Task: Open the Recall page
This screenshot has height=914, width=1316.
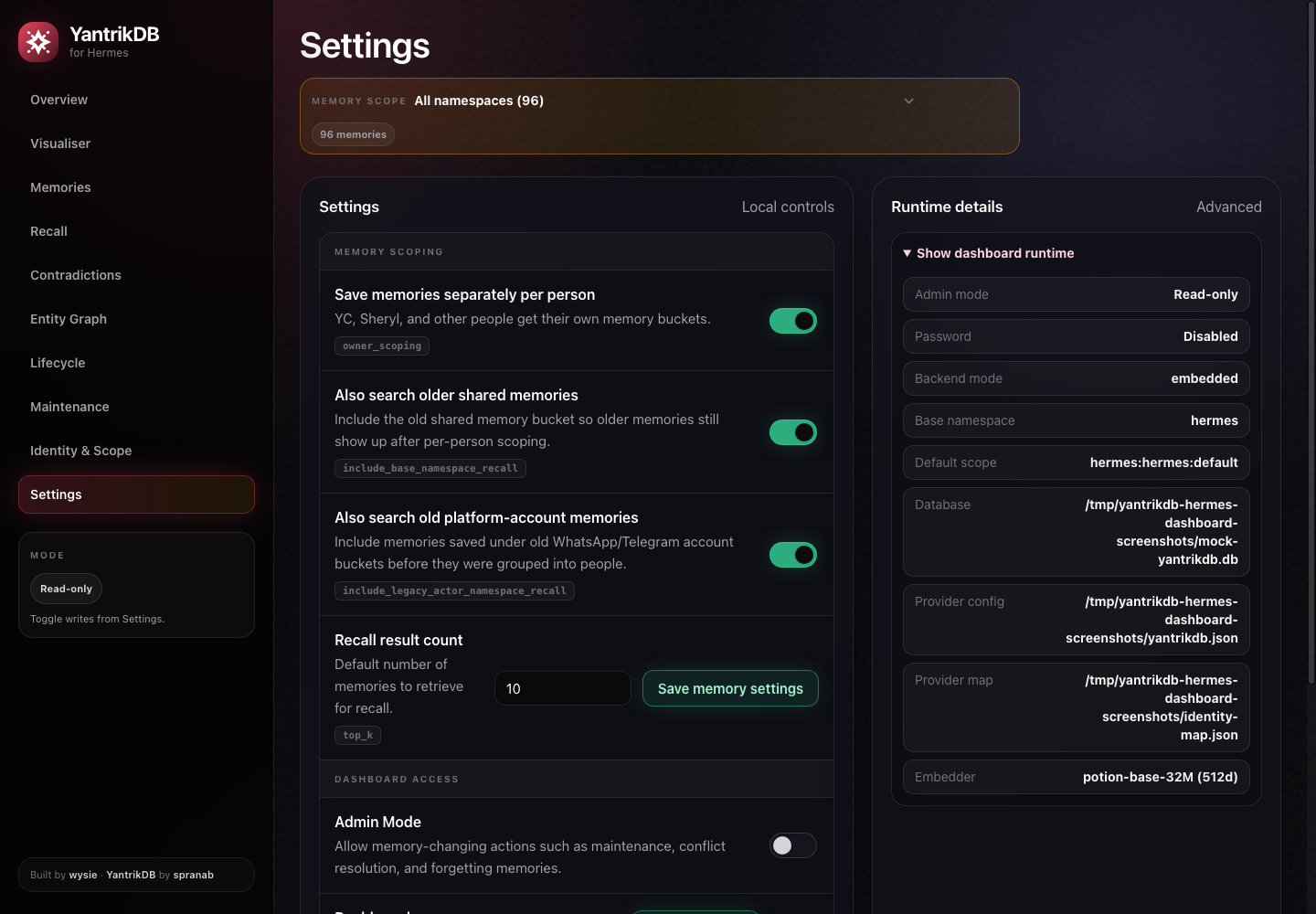Action: coord(136,231)
